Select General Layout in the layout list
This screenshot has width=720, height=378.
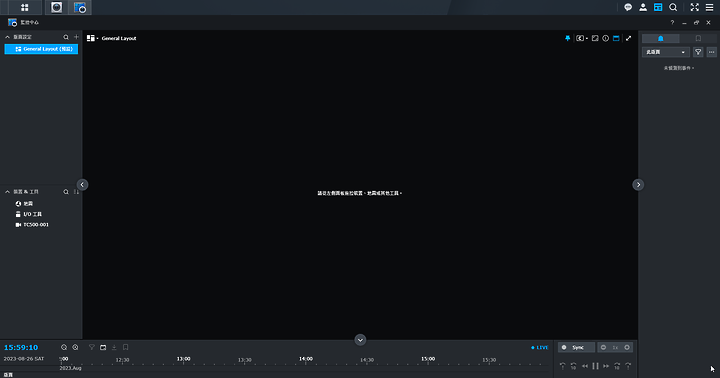point(41,49)
